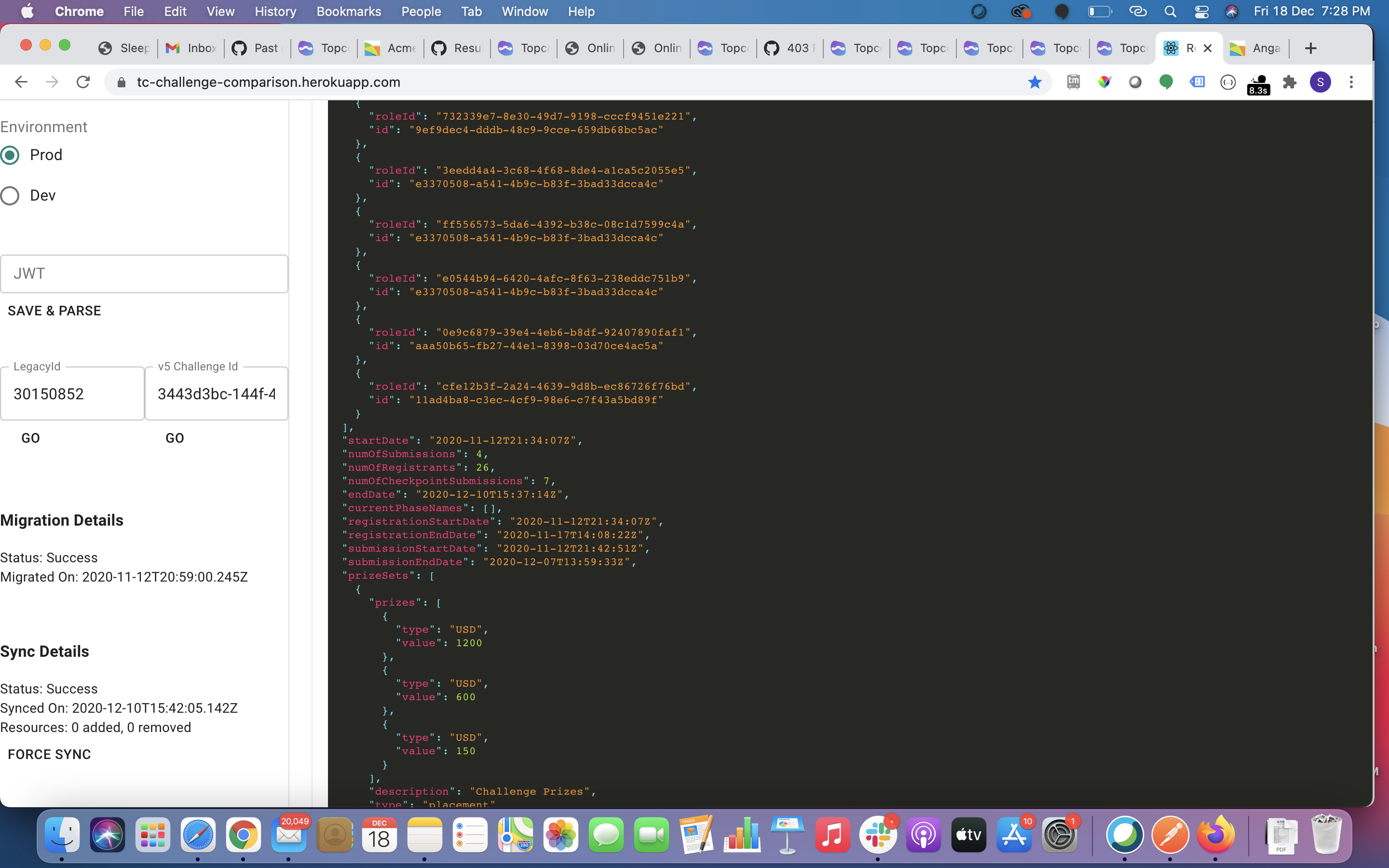1389x868 pixels.
Task: Open Chrome three-dot menu
Action: (1351, 82)
